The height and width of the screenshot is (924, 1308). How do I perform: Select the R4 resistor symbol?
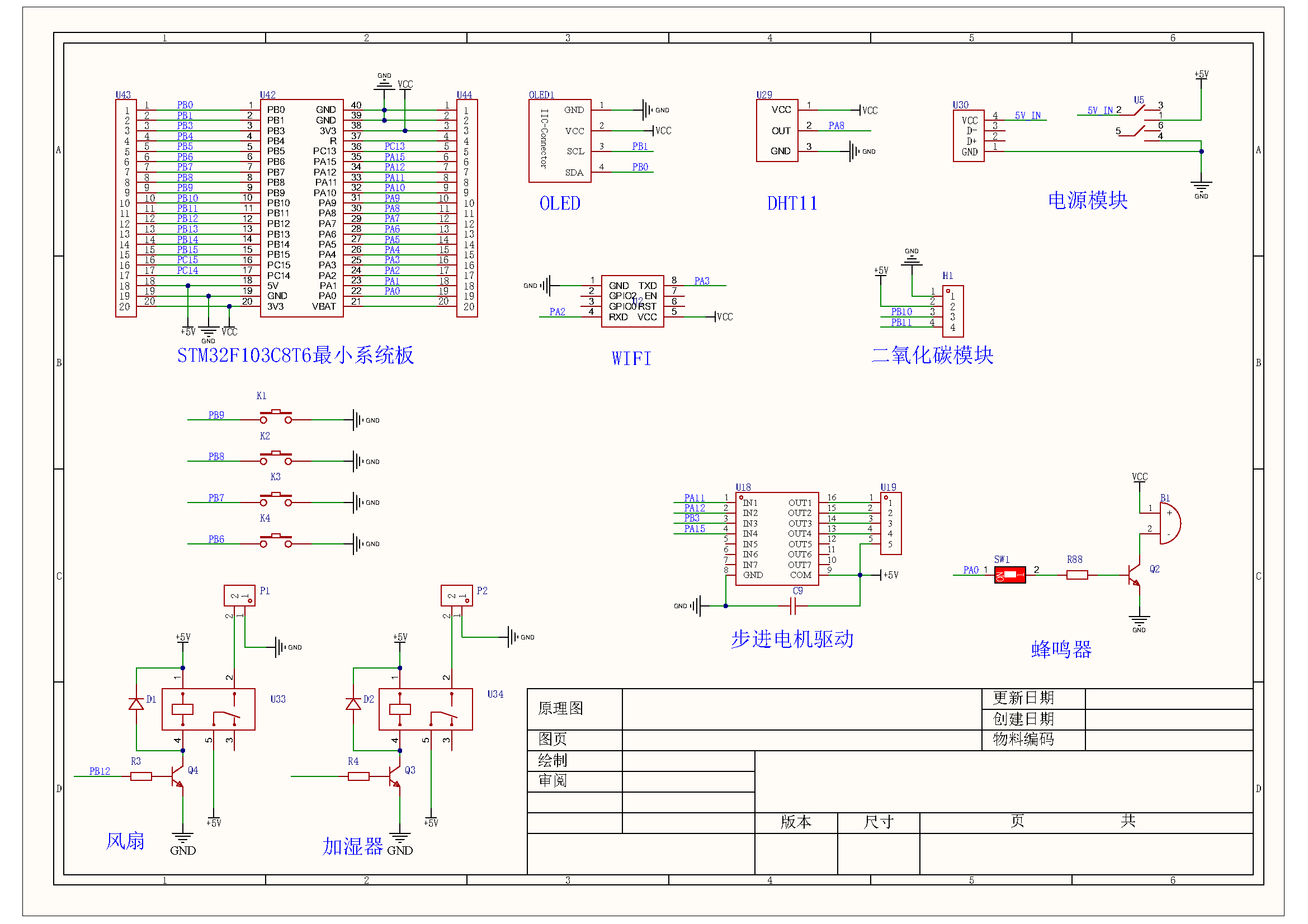358,776
